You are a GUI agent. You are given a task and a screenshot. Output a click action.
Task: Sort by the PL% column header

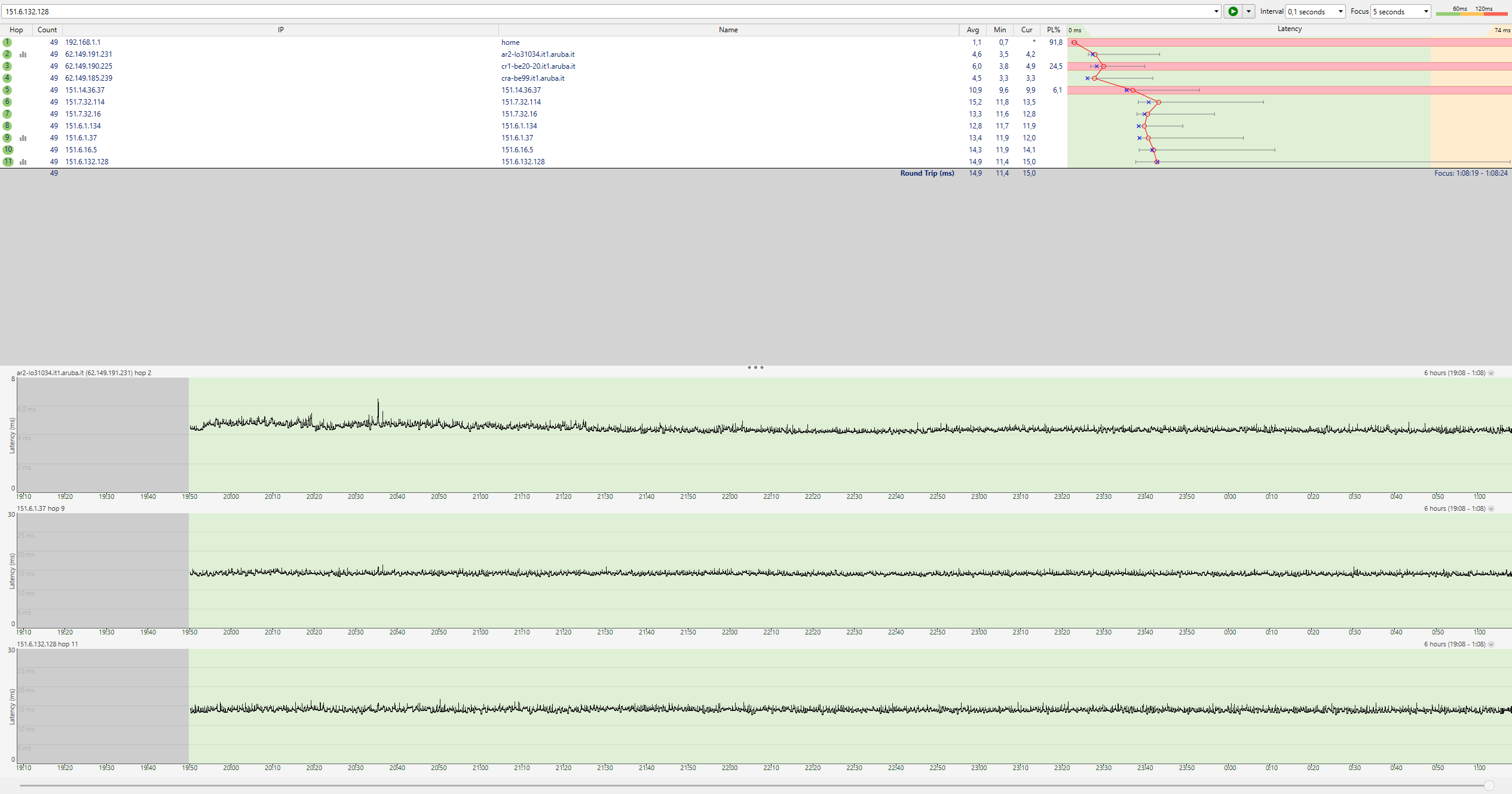pos(1053,30)
